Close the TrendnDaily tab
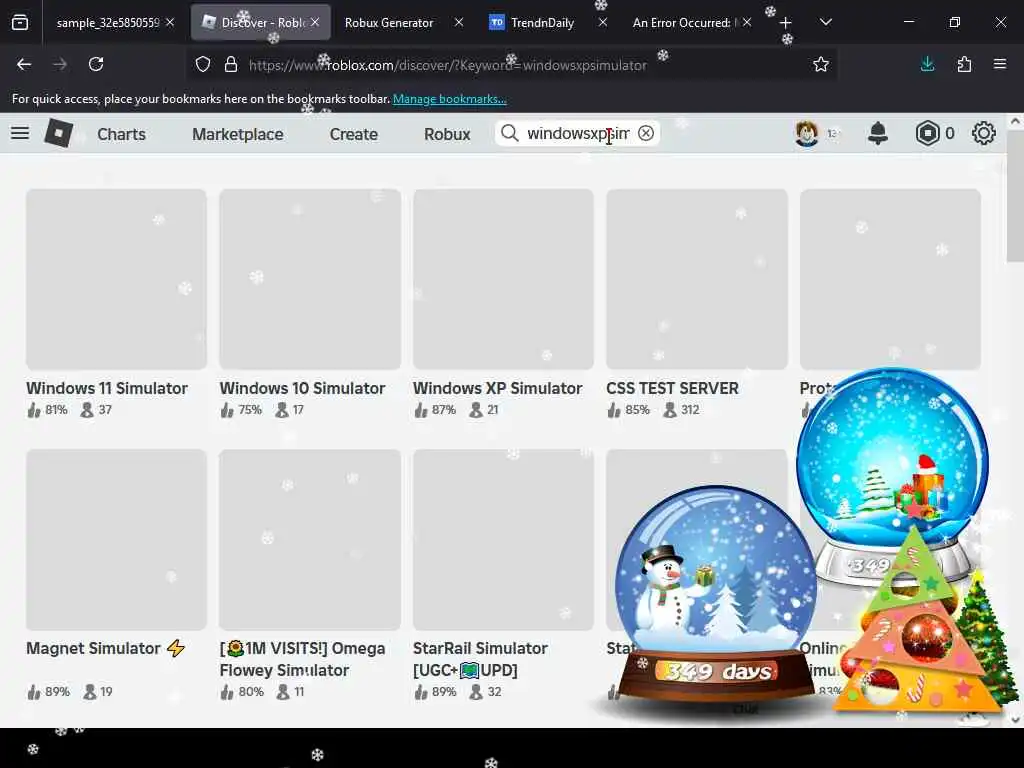1024x768 pixels. click(603, 22)
